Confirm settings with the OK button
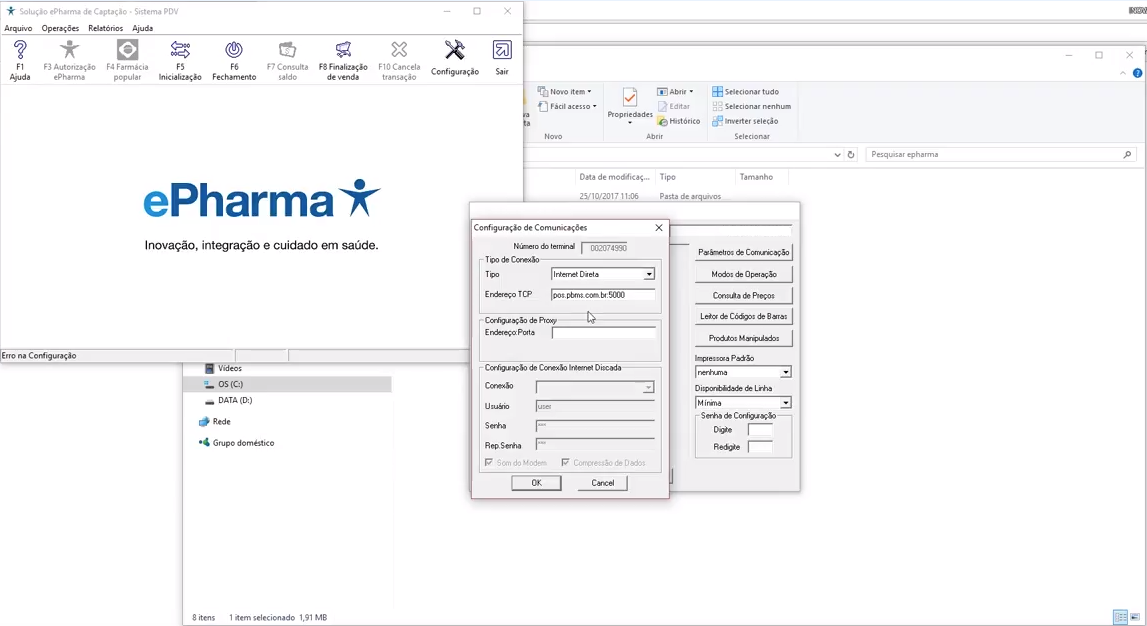 (536, 482)
